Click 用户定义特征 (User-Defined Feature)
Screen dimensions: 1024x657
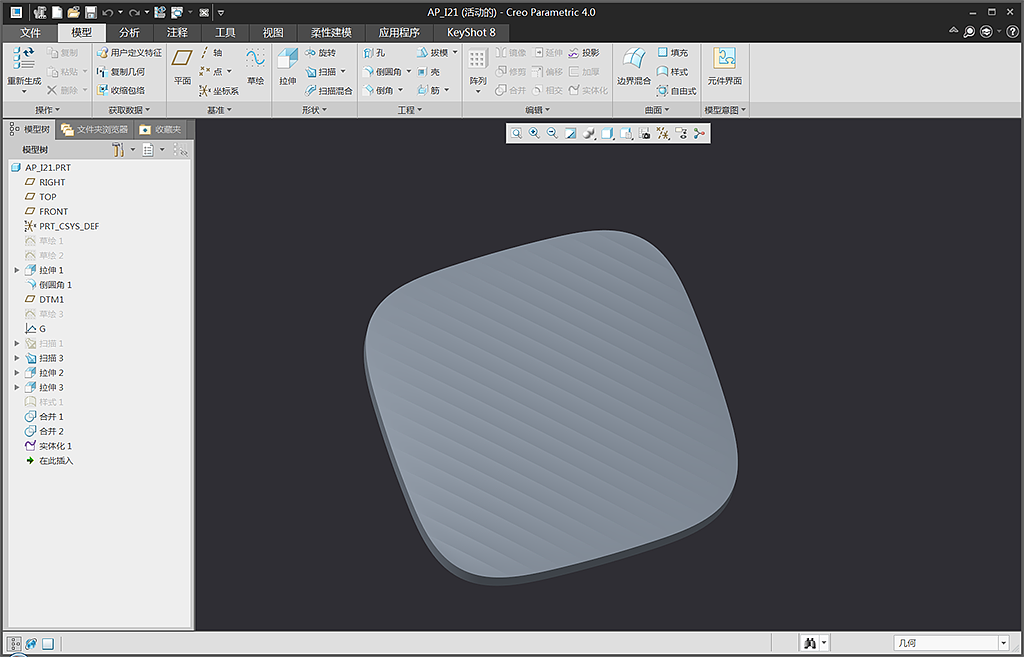129,53
